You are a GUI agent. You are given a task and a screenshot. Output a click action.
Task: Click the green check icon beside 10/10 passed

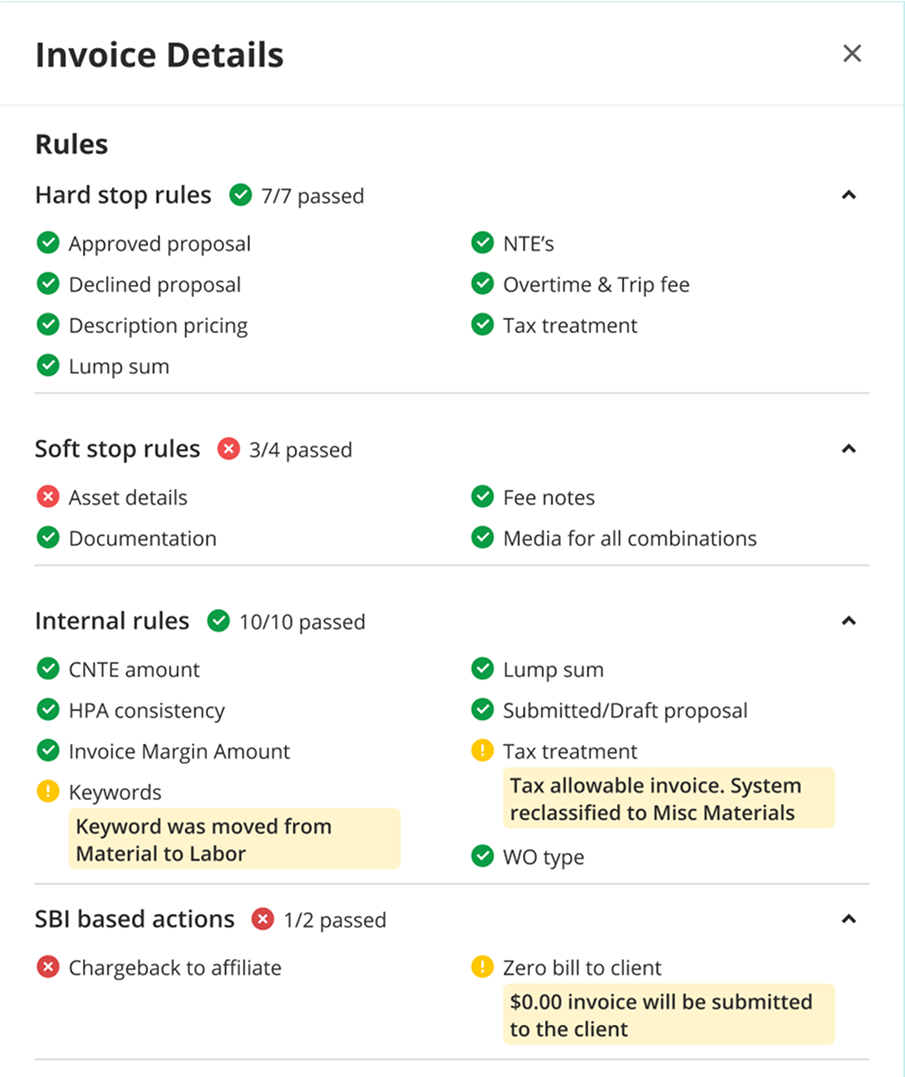(218, 621)
